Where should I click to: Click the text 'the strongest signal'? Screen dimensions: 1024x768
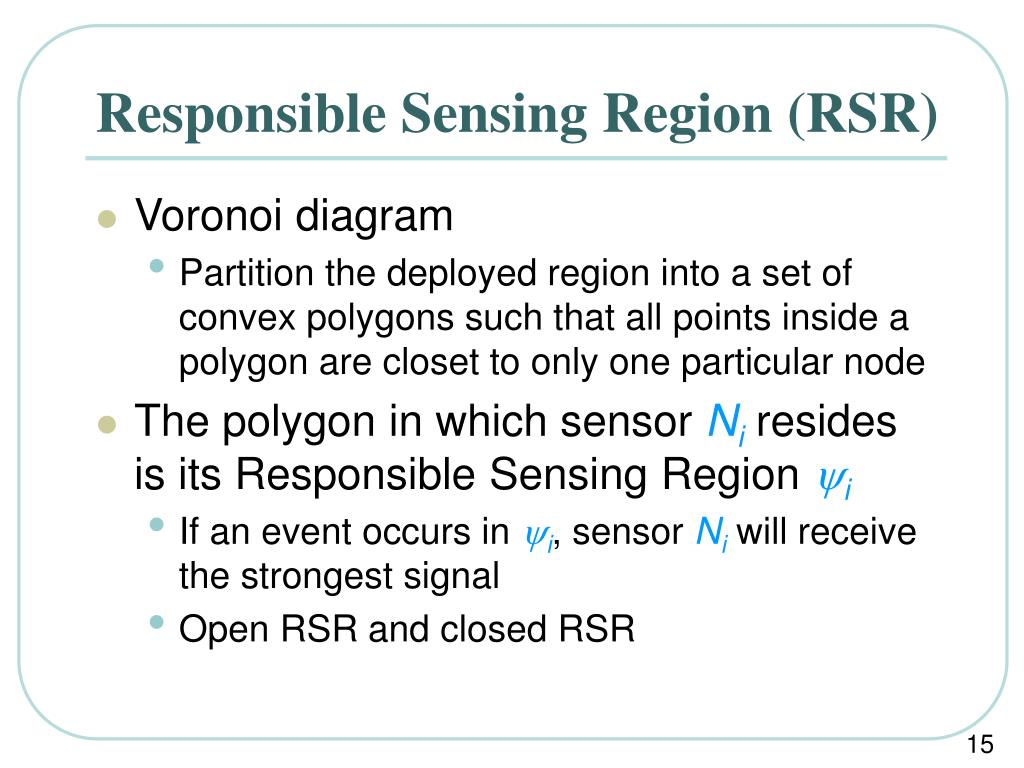pos(339,577)
